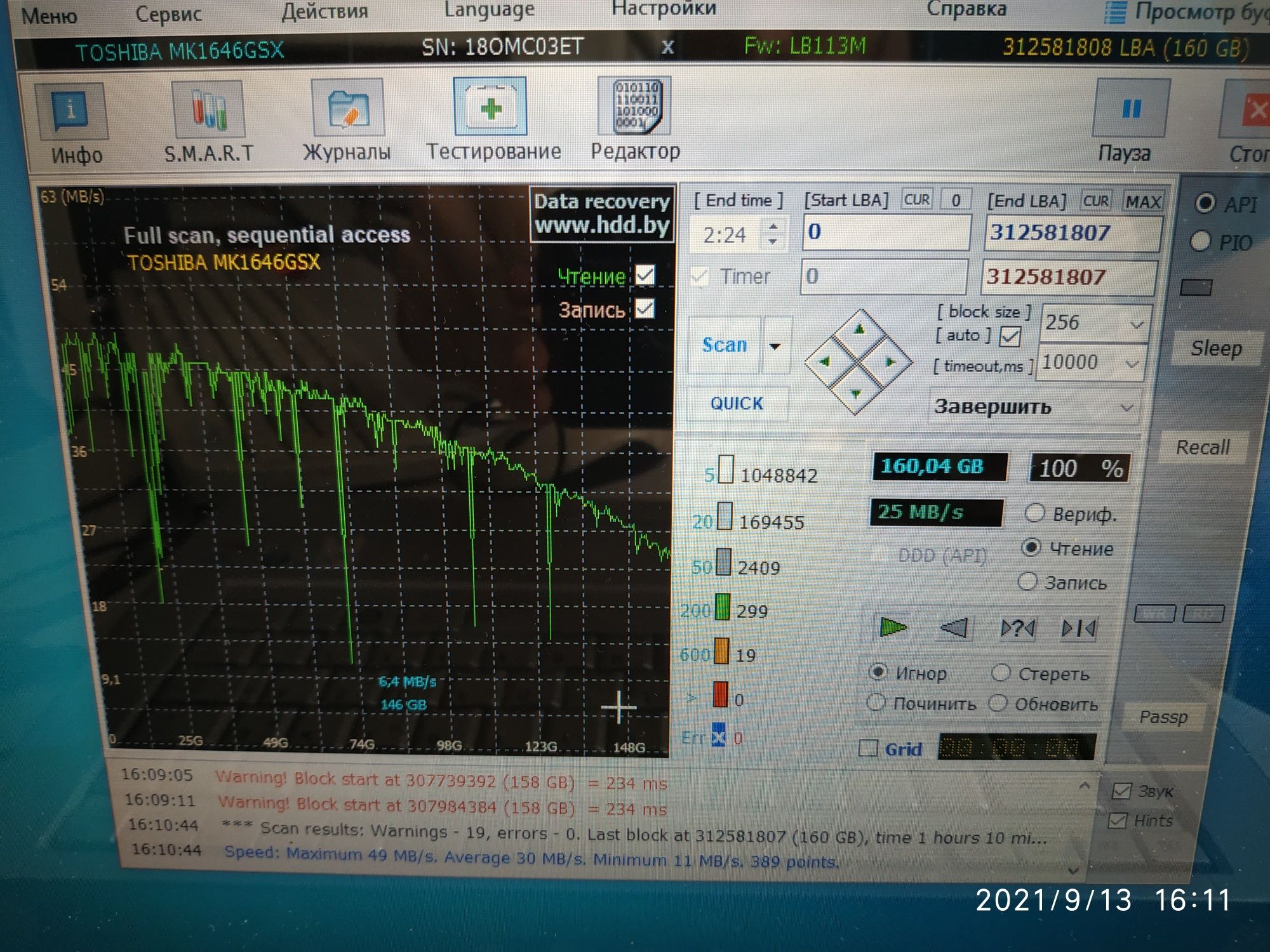
Task: Open the Журналы logs icon
Action: point(347,107)
